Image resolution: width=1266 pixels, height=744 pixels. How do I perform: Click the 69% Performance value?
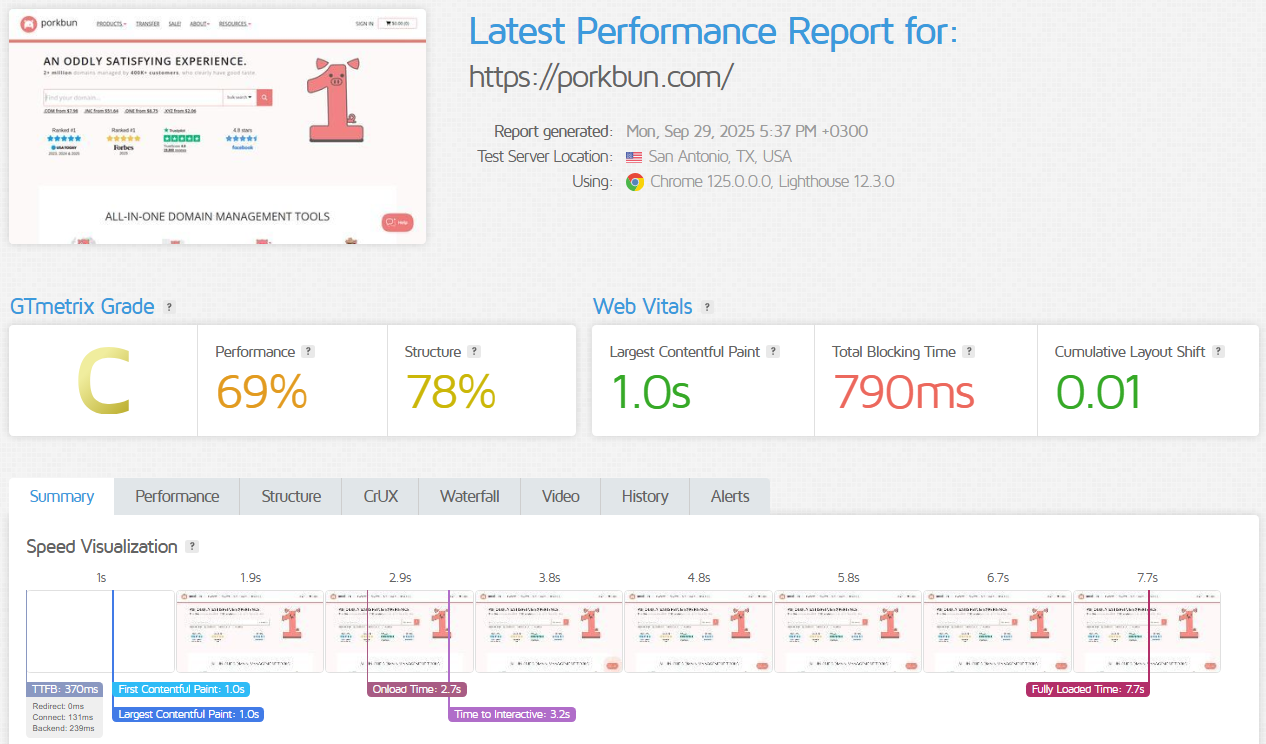pos(261,392)
